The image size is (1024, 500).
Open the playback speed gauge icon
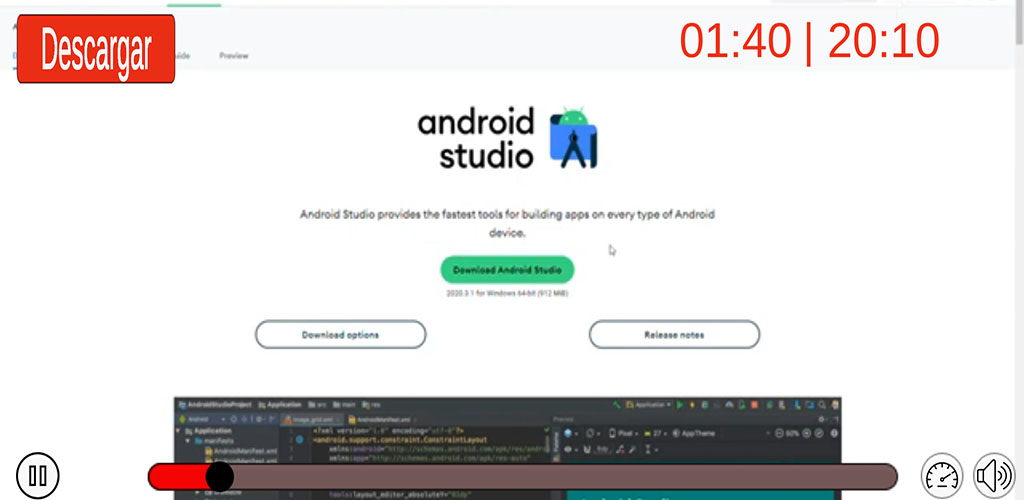tap(942, 476)
